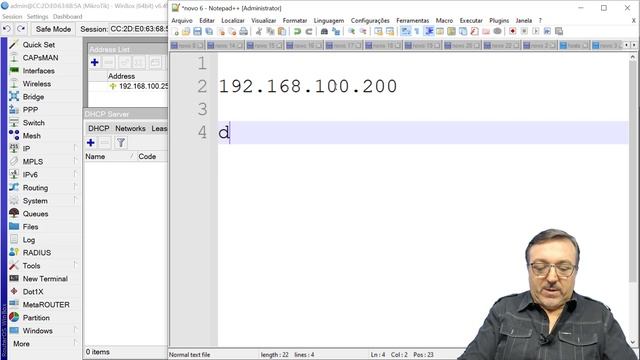Screen dimensions: 640x360
Task: Click the Copy icon in Notepad++ toolbar
Action: (270, 31)
